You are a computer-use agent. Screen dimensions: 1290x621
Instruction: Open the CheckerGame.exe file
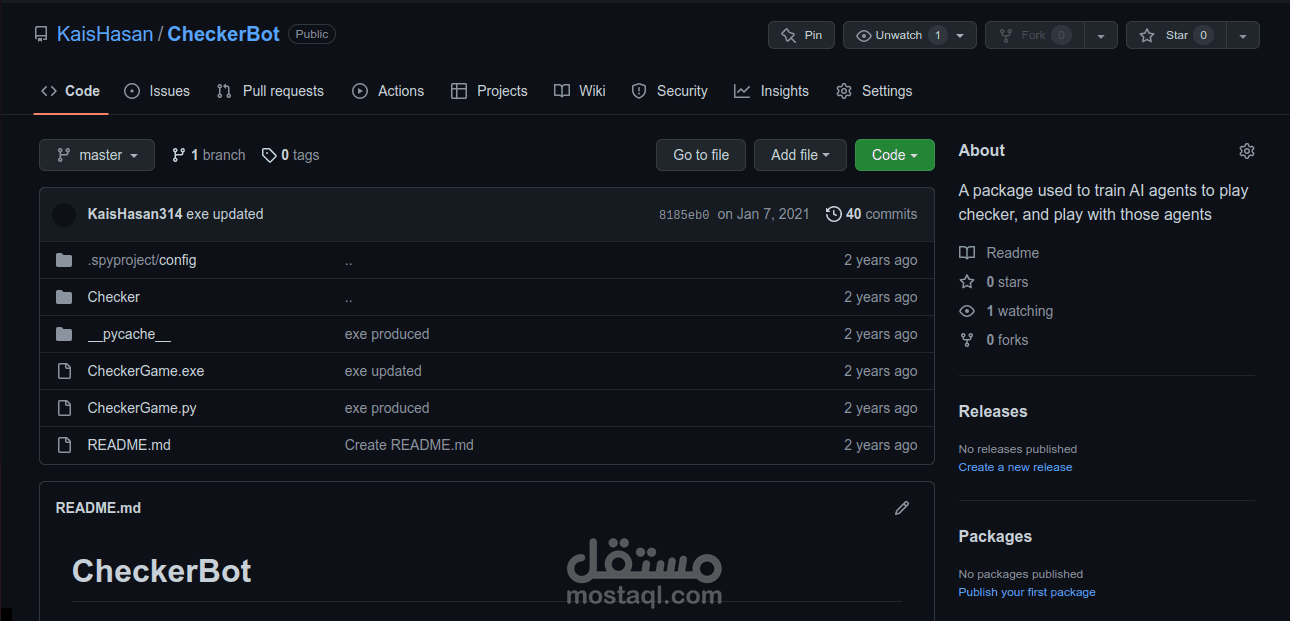point(146,371)
